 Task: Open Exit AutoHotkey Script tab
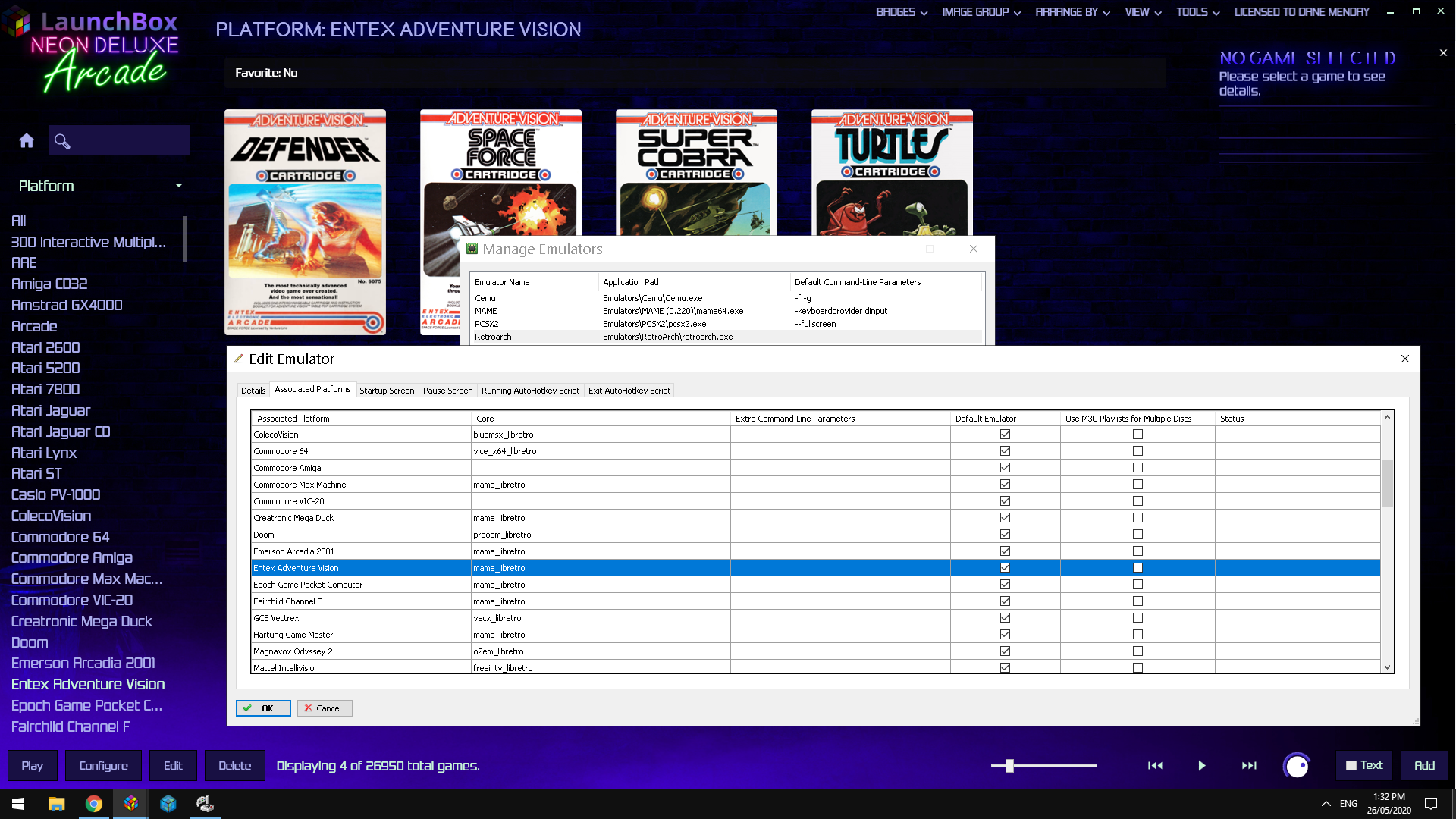[629, 391]
